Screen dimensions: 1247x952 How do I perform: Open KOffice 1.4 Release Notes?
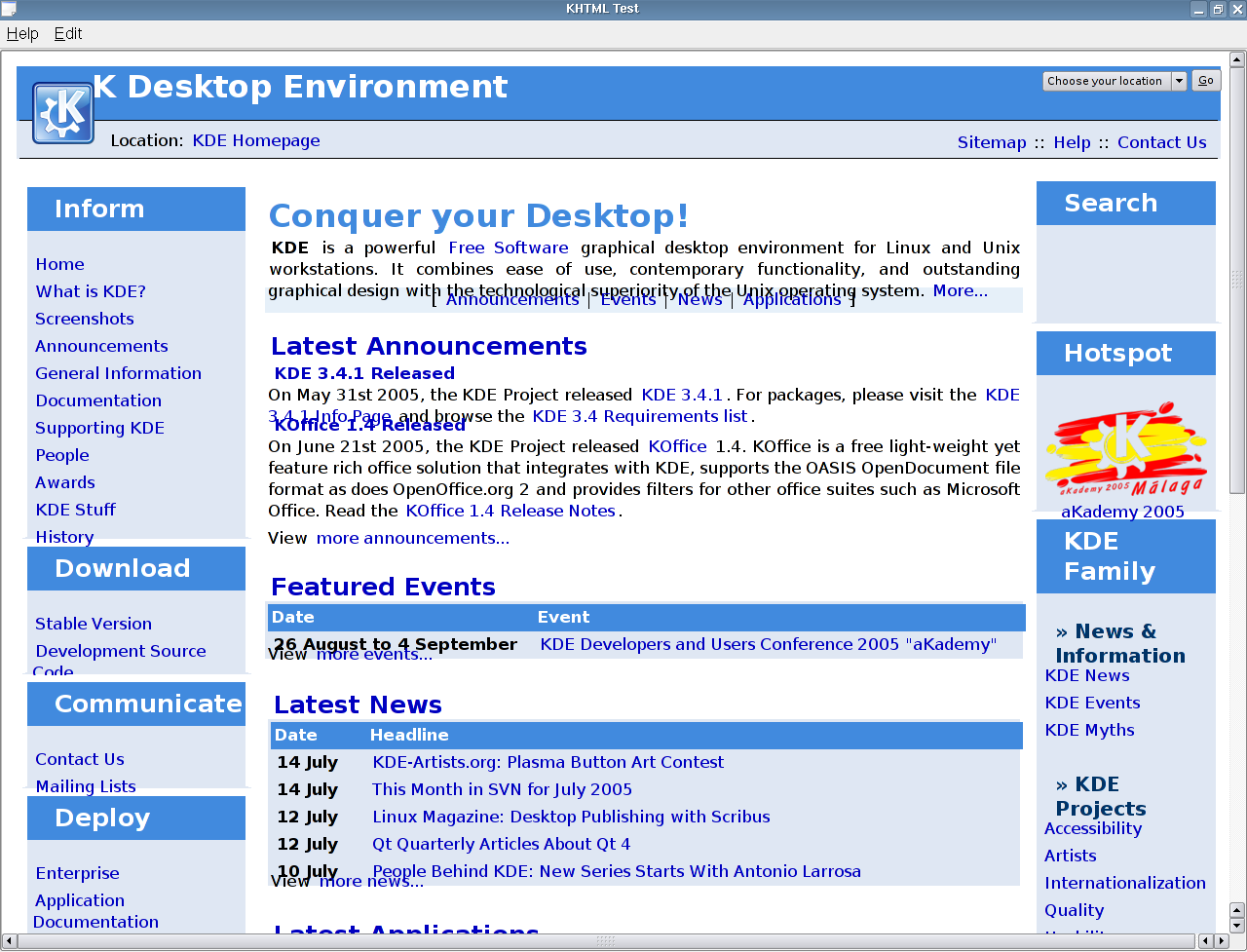click(510, 511)
